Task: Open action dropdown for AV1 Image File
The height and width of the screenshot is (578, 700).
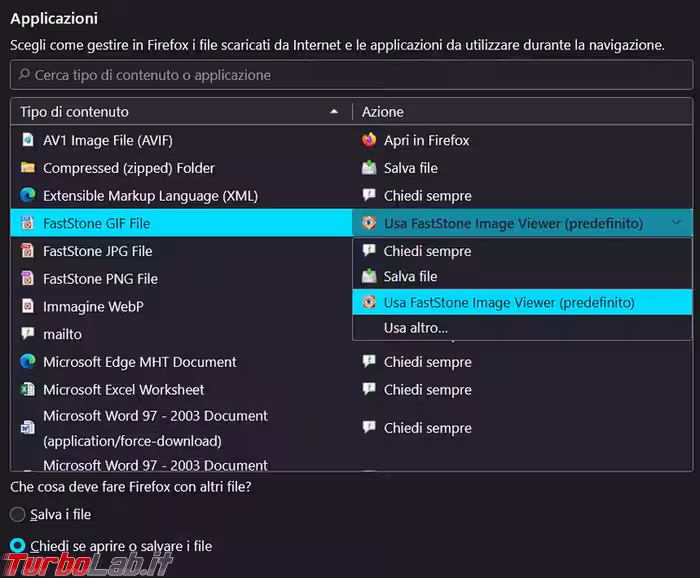Action: (521, 141)
